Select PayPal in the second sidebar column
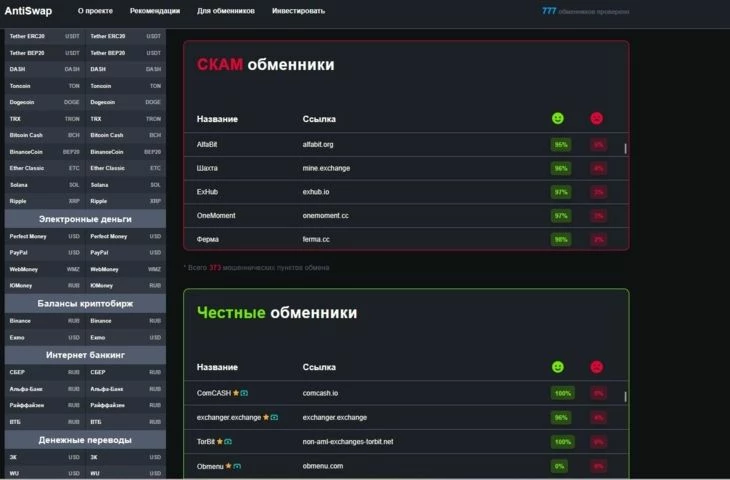 point(126,252)
